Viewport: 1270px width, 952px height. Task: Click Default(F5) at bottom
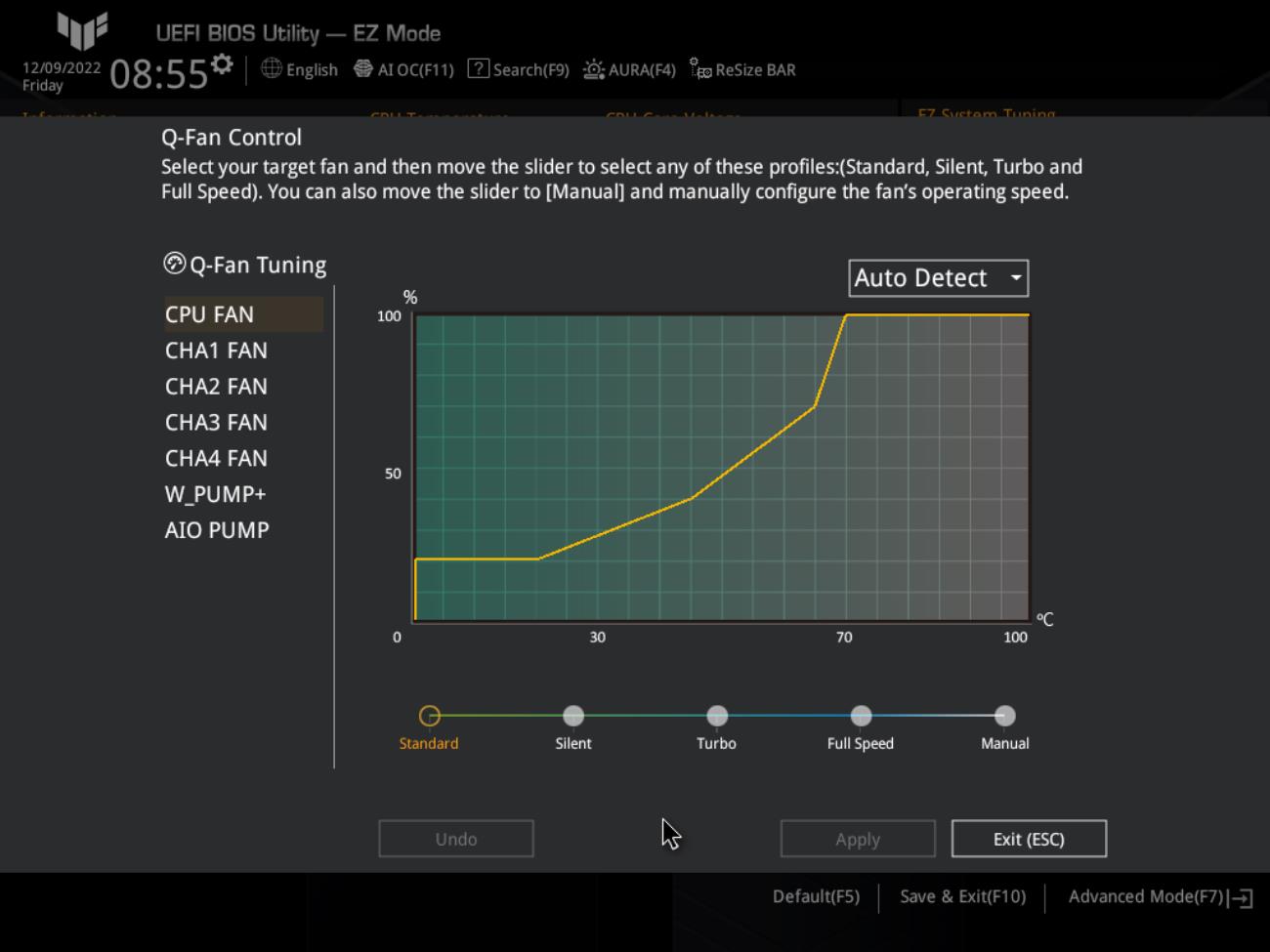[816, 896]
